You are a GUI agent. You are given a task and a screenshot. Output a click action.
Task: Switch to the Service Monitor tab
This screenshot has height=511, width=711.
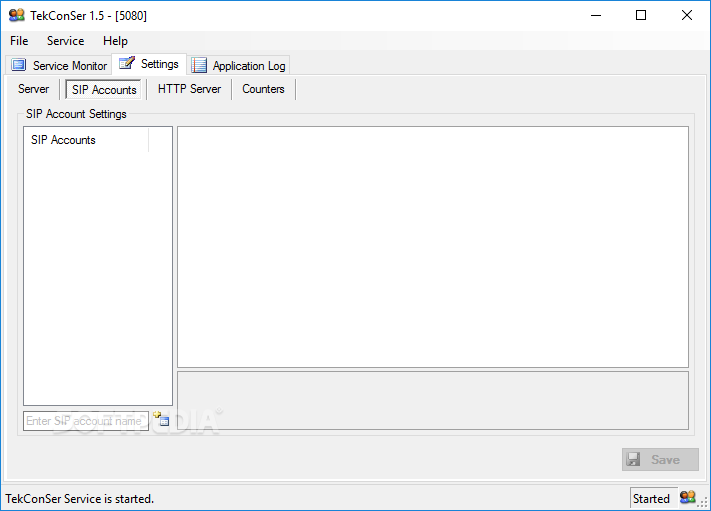tap(59, 65)
